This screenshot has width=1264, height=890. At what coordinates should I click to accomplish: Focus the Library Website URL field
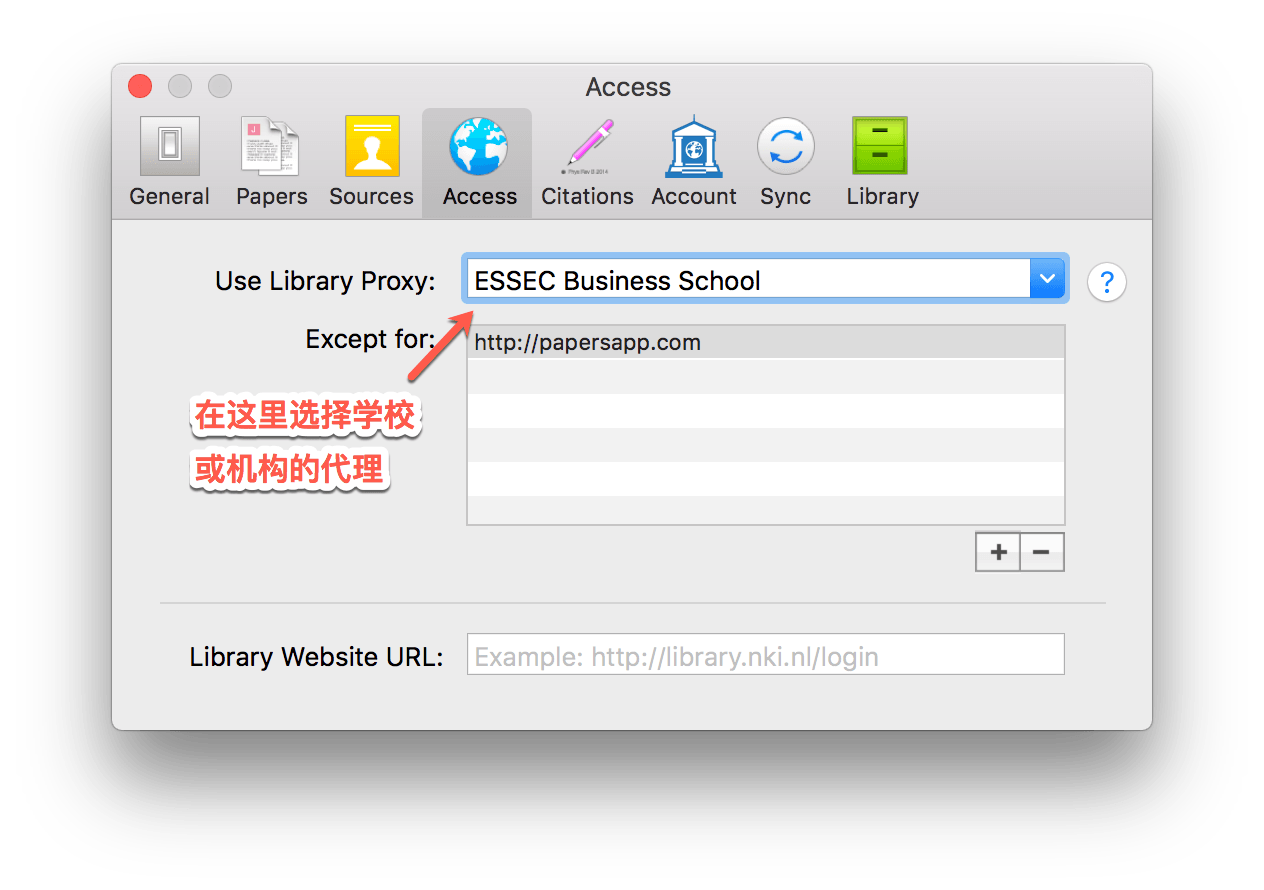click(x=766, y=654)
